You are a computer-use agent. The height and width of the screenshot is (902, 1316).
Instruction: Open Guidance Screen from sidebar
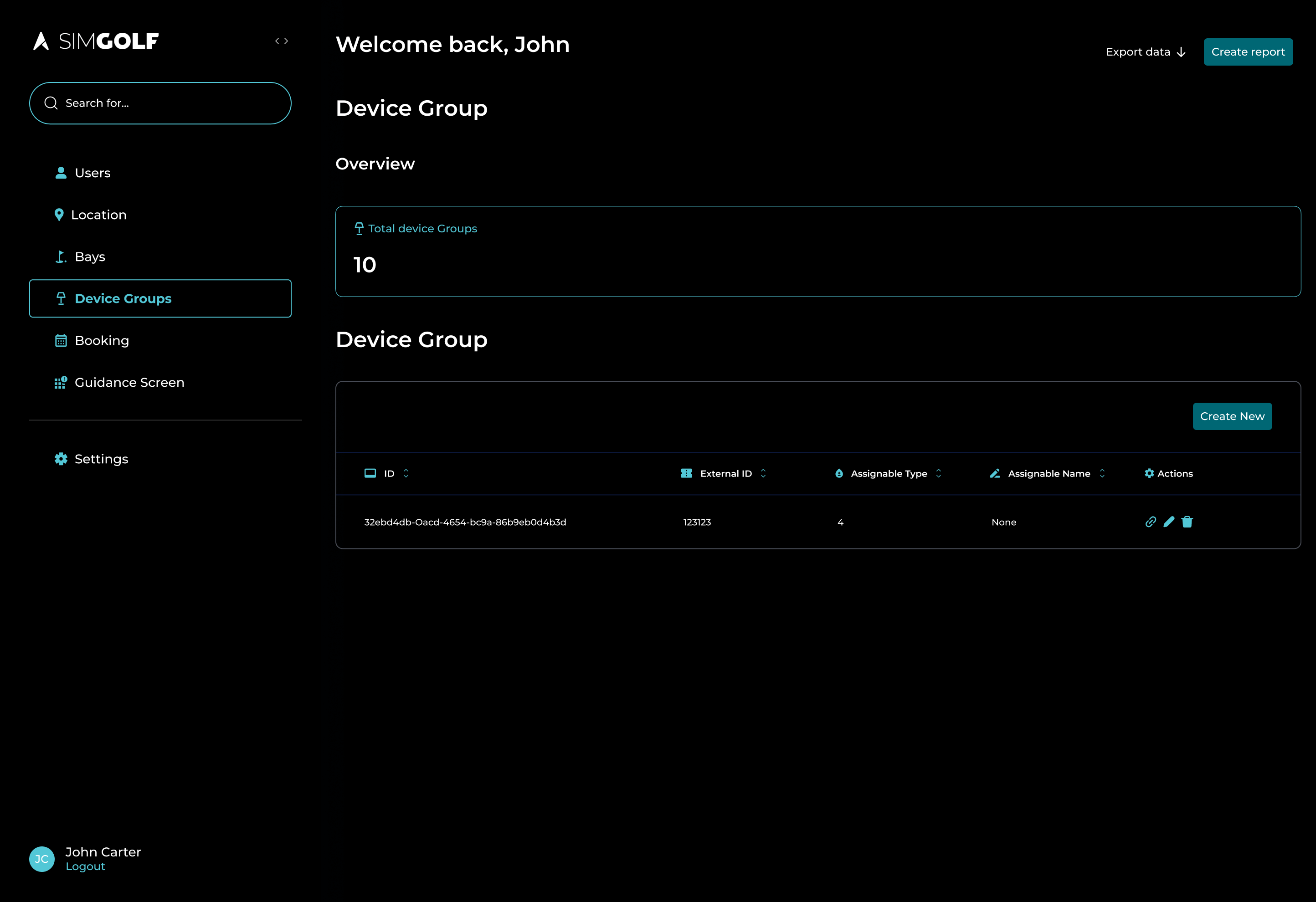pos(129,382)
